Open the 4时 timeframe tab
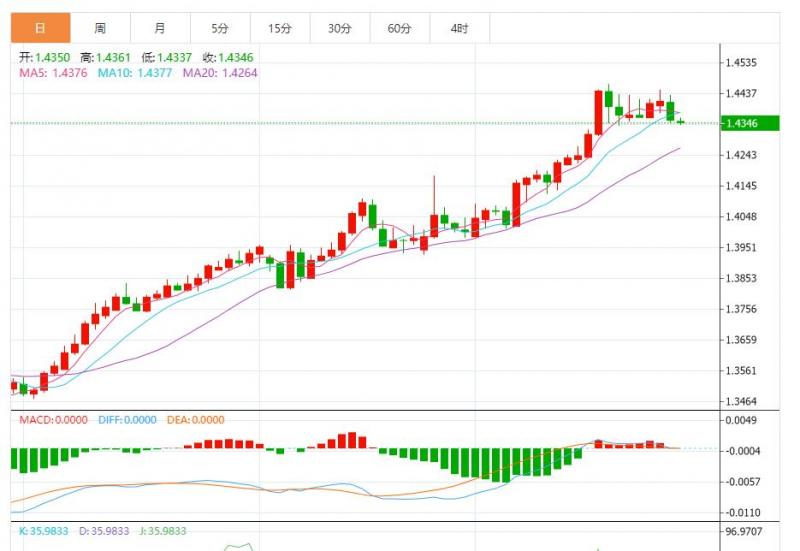800x551 pixels. 460,28
